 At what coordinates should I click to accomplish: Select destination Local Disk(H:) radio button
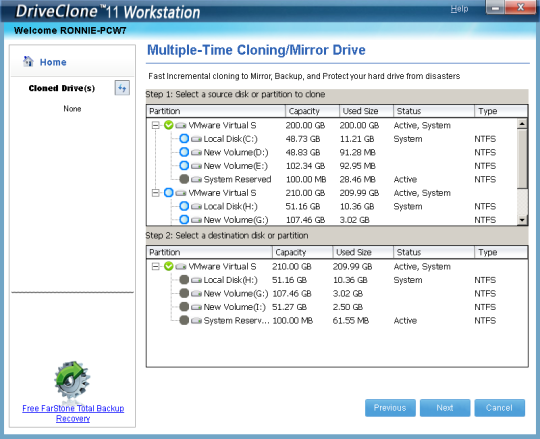(x=184, y=280)
